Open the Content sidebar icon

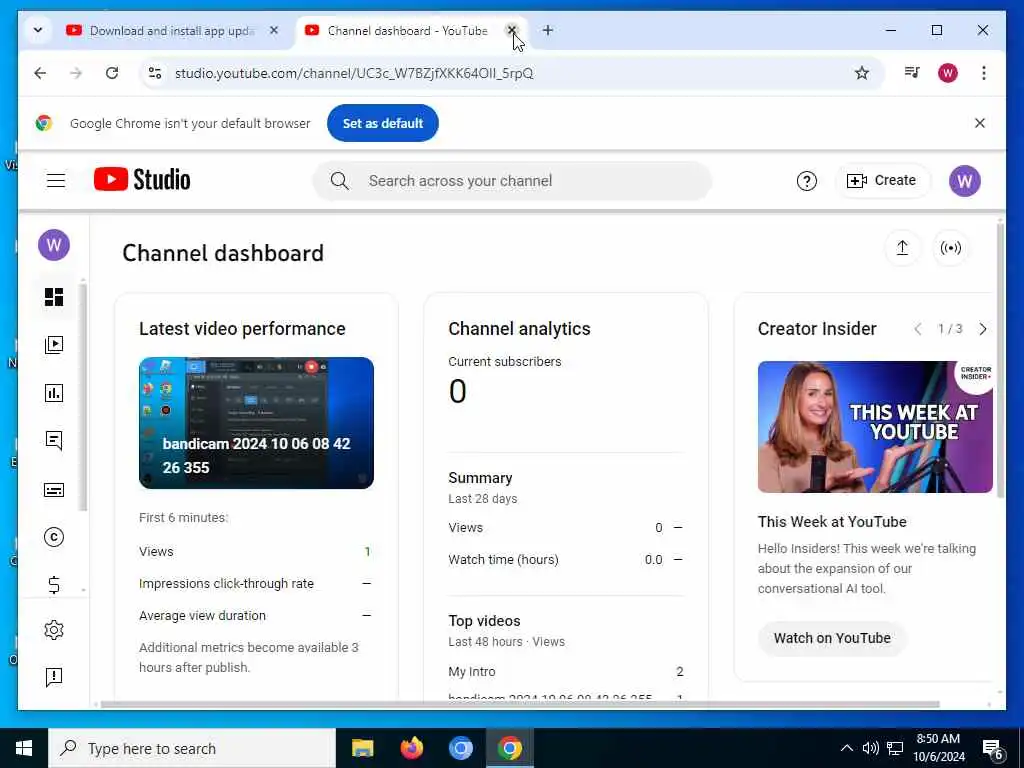54,345
